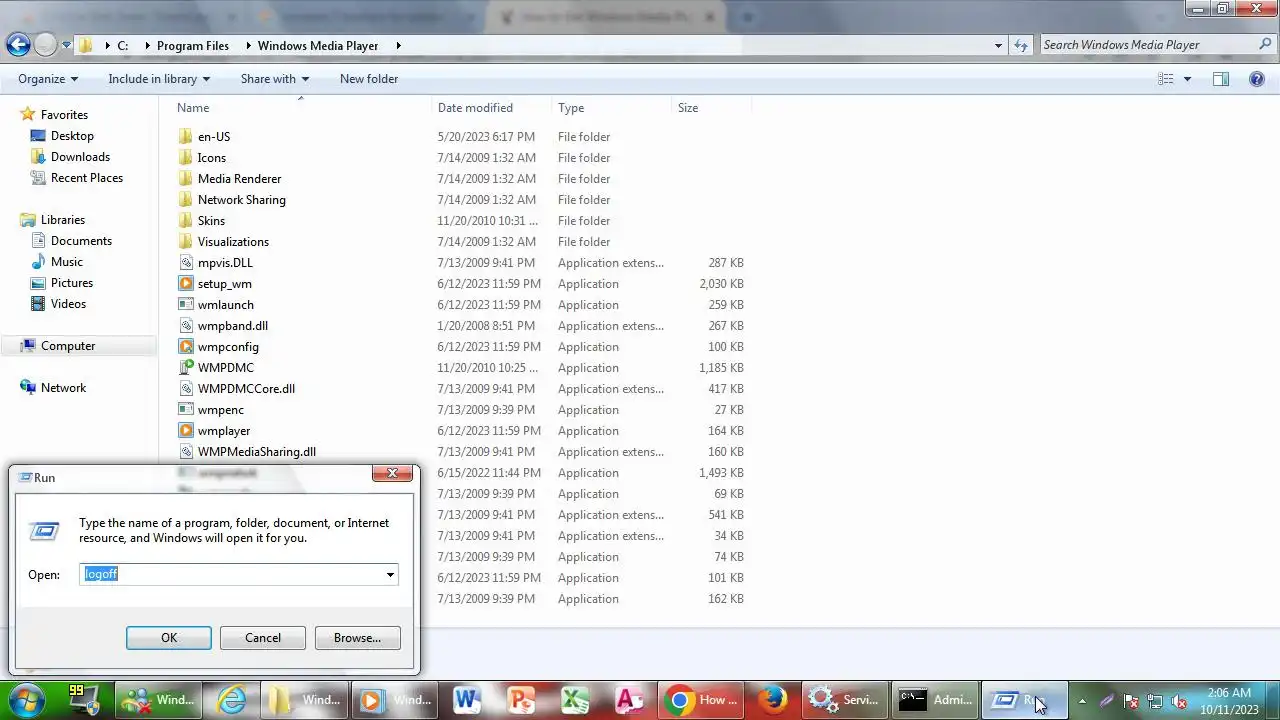This screenshot has width=1280, height=720.
Task: Open the Share with menu
Action: 274,79
